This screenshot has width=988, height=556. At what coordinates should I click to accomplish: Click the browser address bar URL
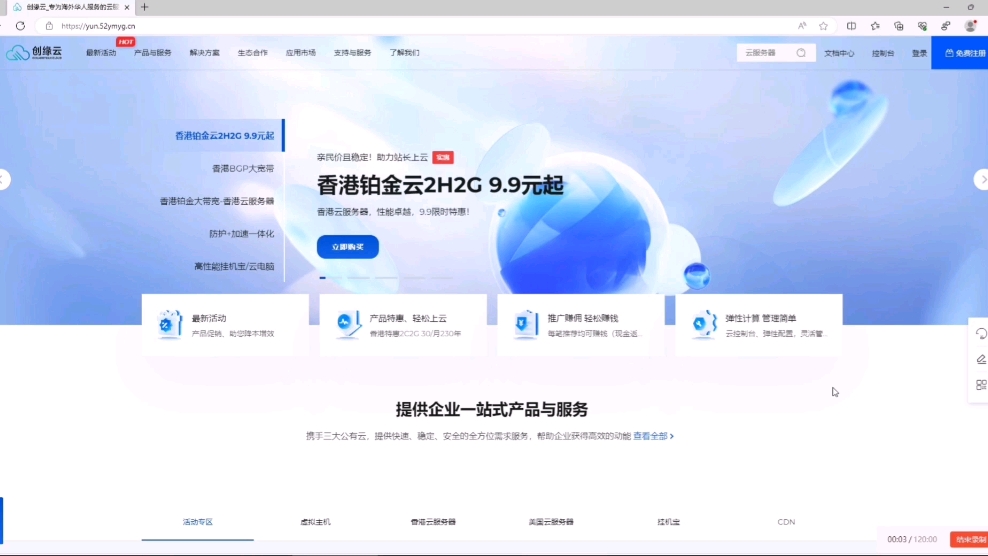(x=98, y=26)
